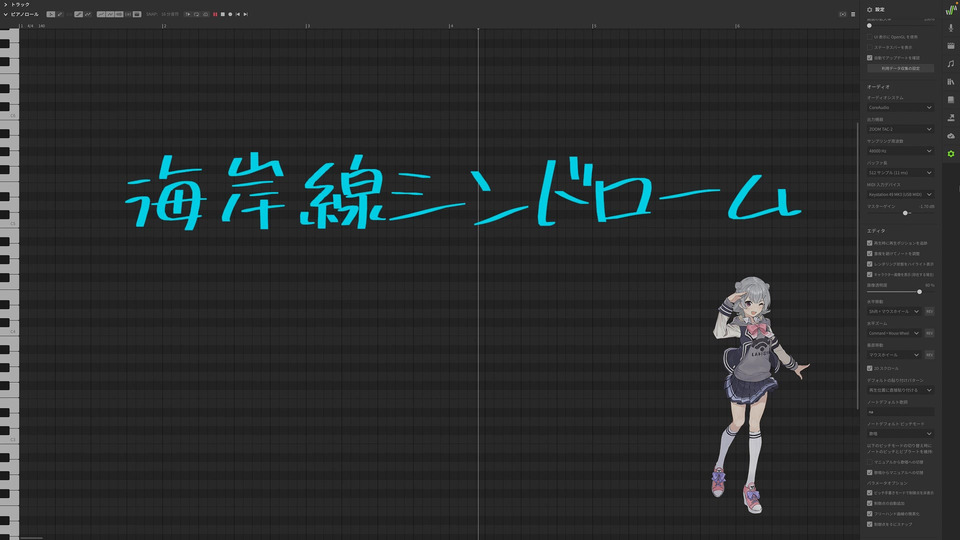Click the fit-view icon near top right
Image resolution: width=960 pixels, height=540 pixels.
[842, 14]
